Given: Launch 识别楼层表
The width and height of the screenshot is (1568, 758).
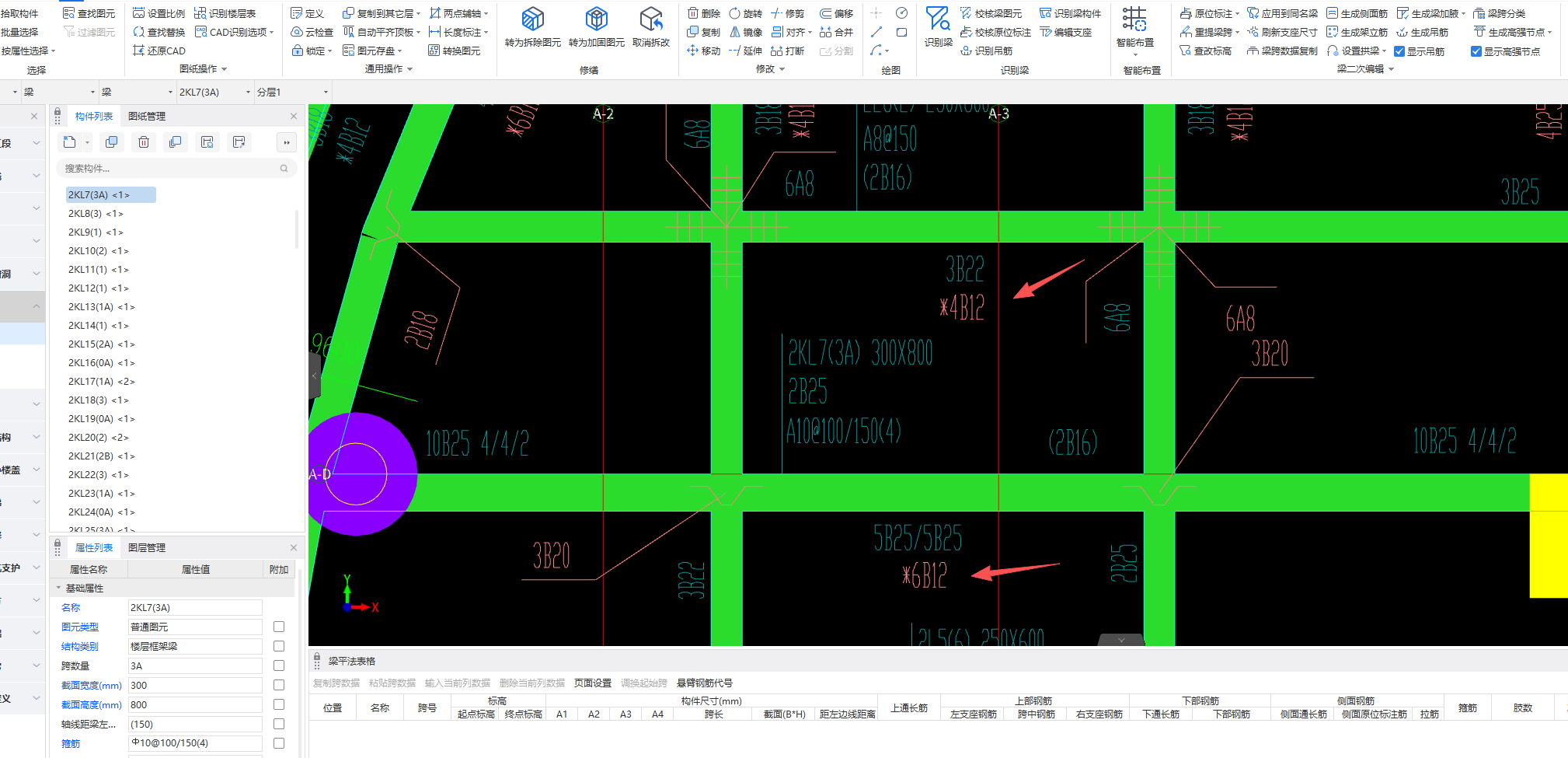Looking at the screenshot, I should (225, 13).
